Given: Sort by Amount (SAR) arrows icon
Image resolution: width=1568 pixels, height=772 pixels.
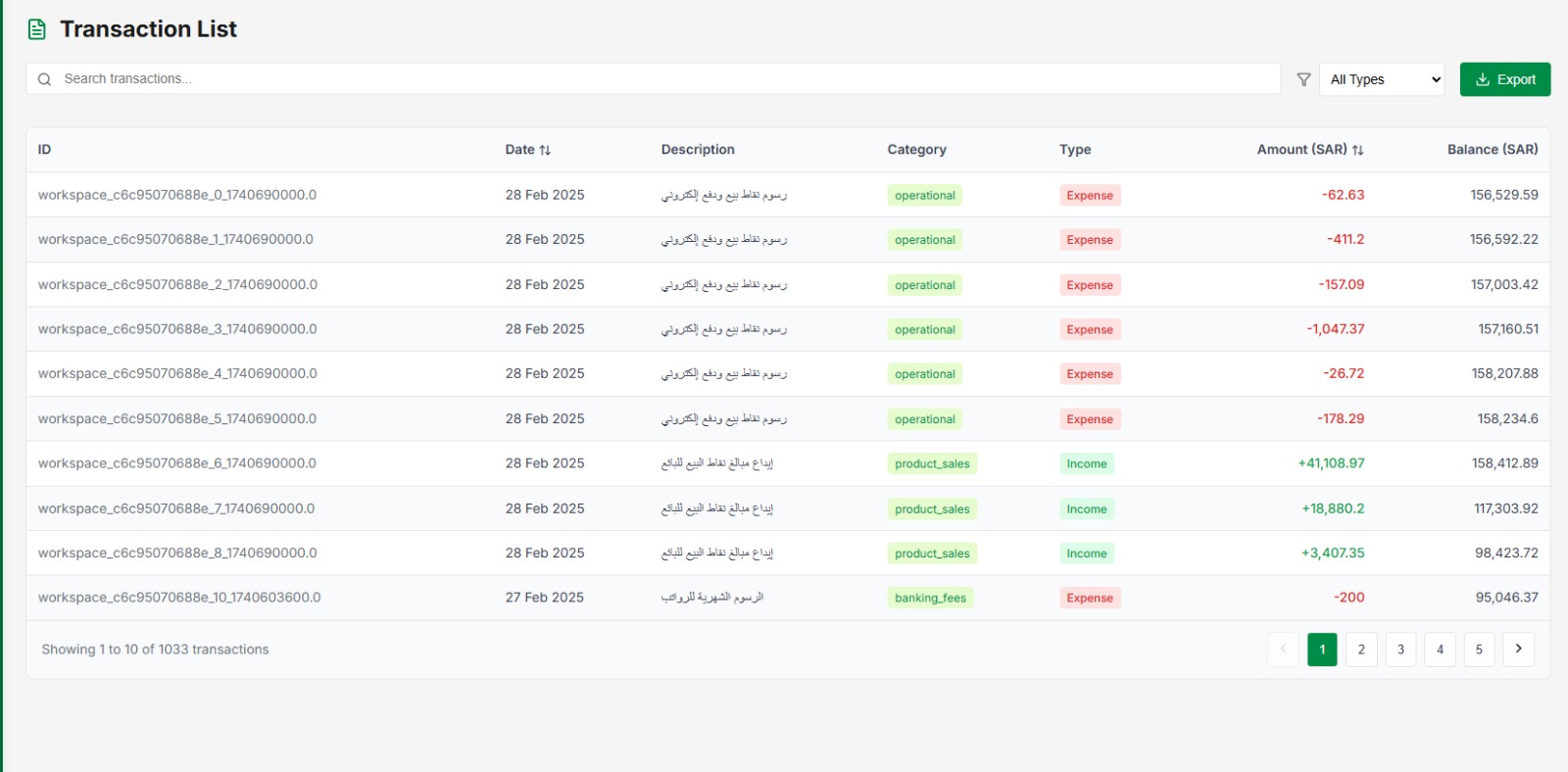Looking at the screenshot, I should pyautogui.click(x=1357, y=150).
